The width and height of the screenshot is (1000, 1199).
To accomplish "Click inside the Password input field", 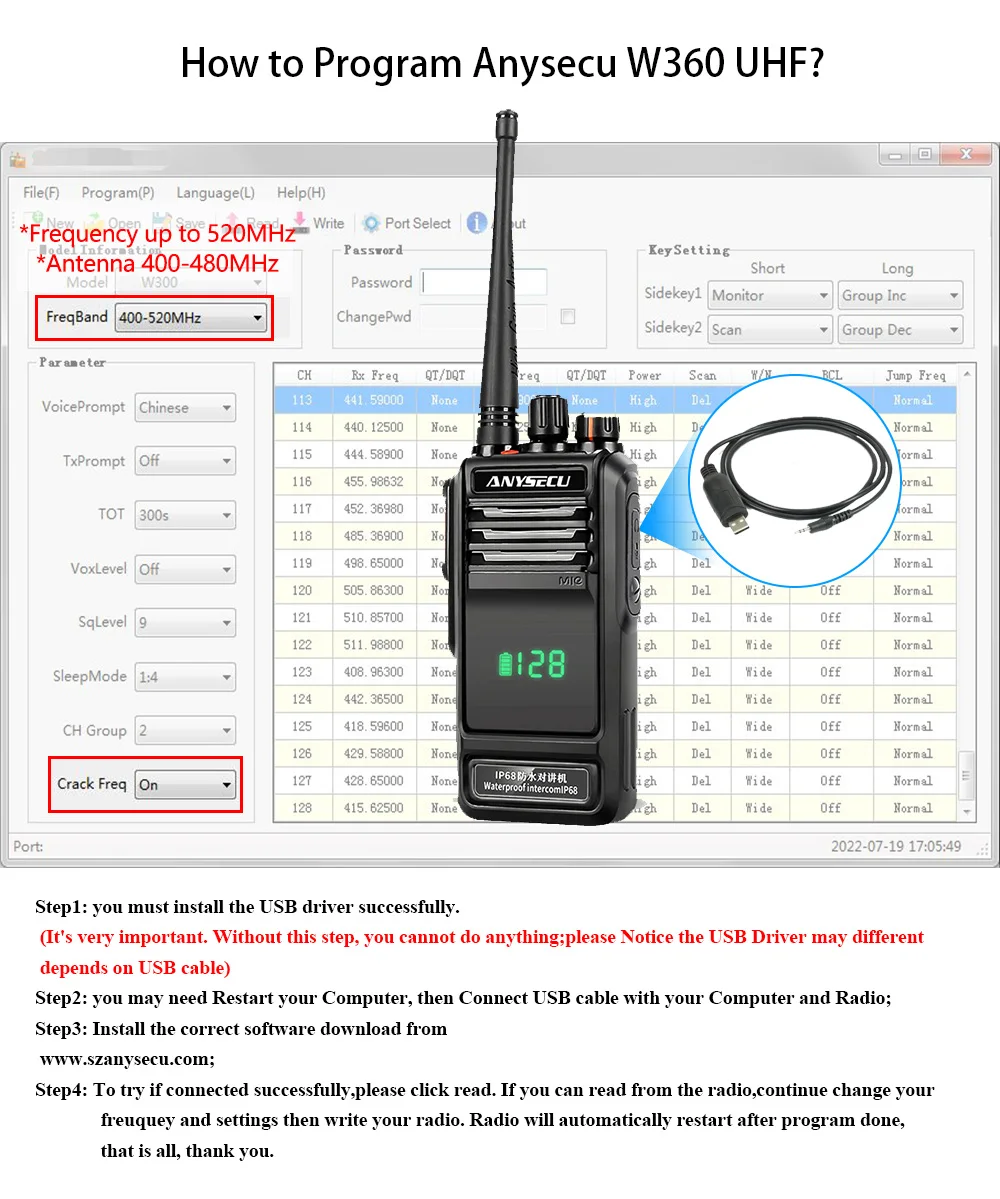I will (x=484, y=283).
